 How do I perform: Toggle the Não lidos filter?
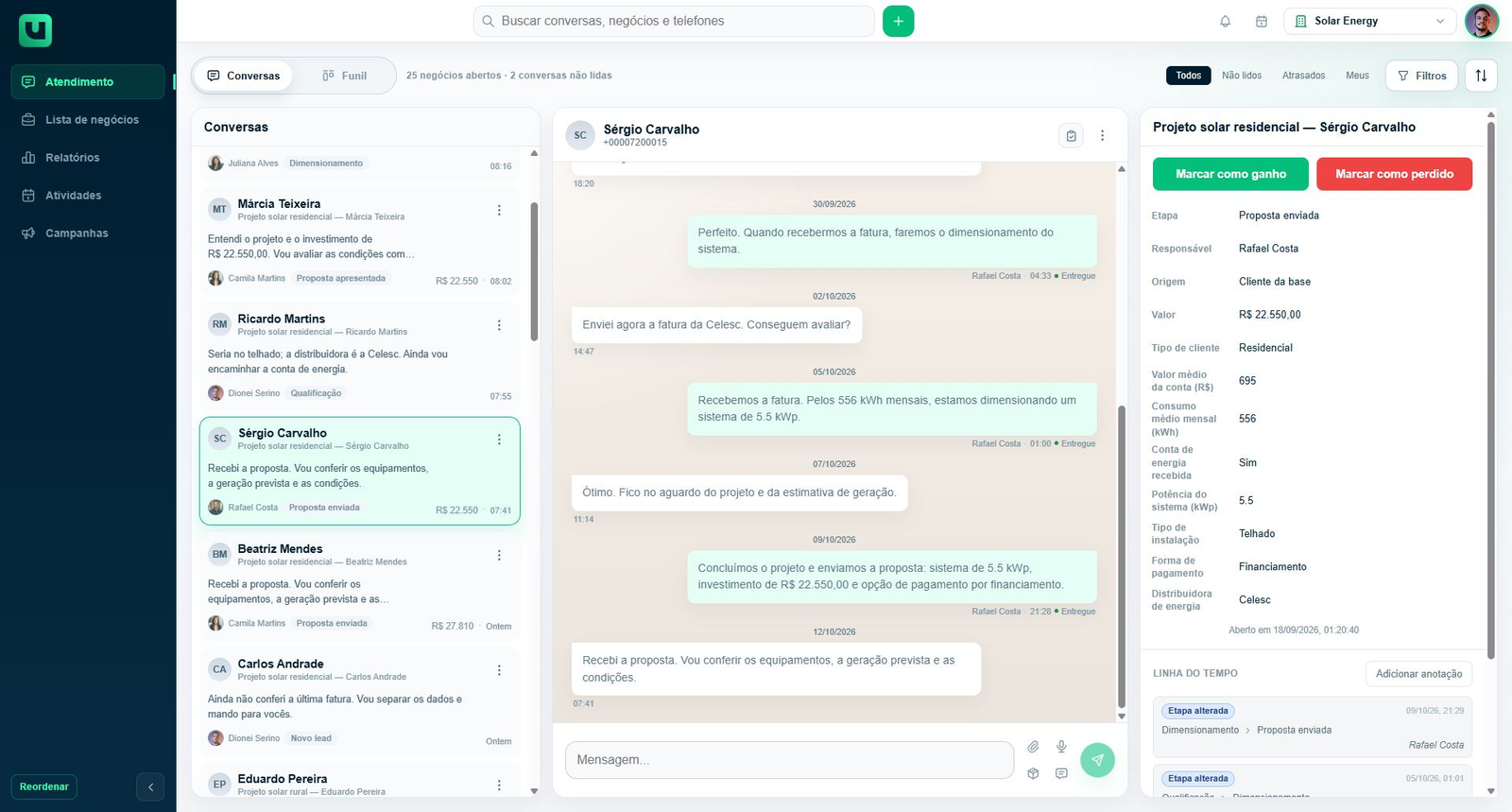(x=1241, y=76)
